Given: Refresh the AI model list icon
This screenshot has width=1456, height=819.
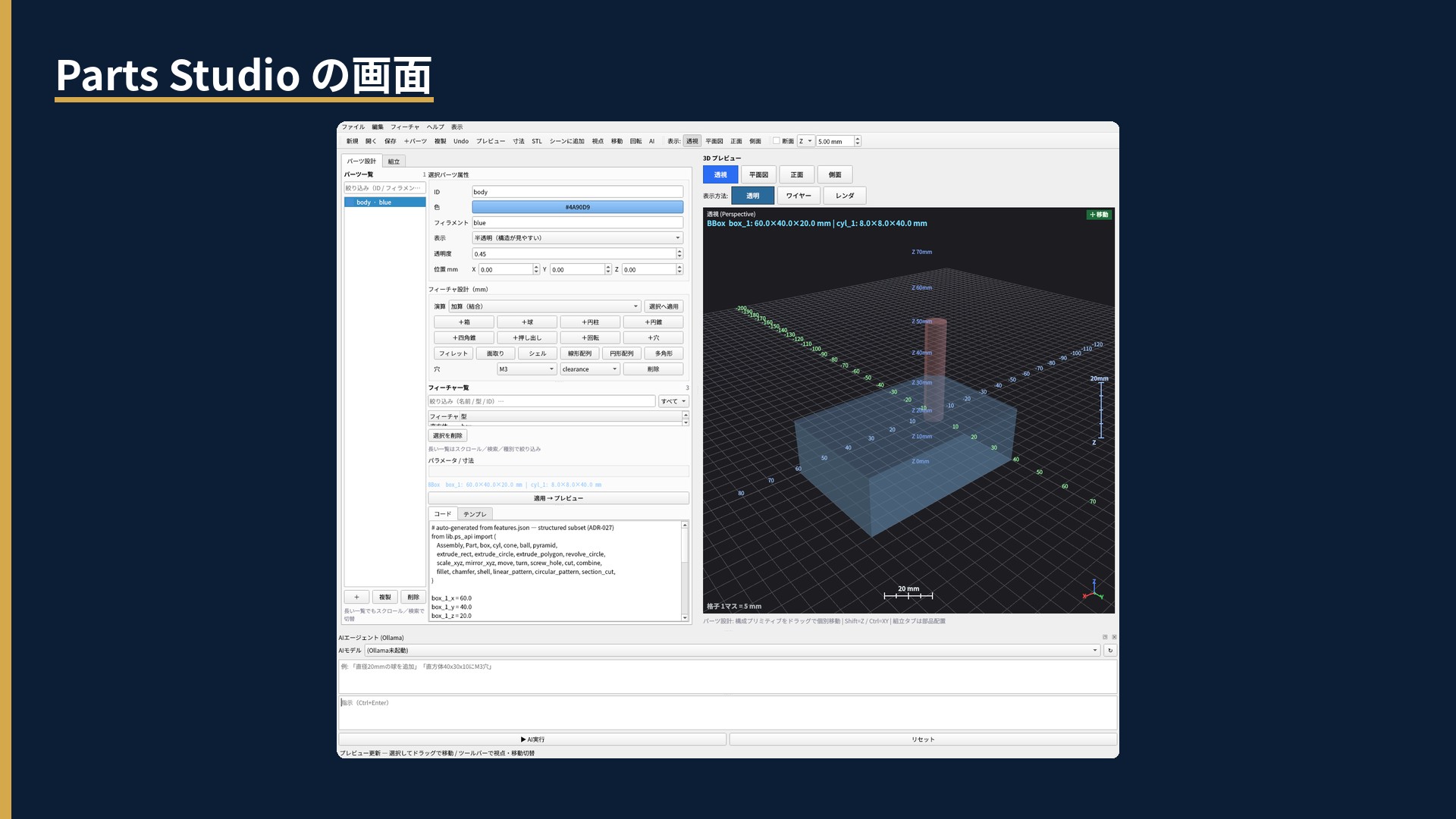Looking at the screenshot, I should click(1110, 651).
